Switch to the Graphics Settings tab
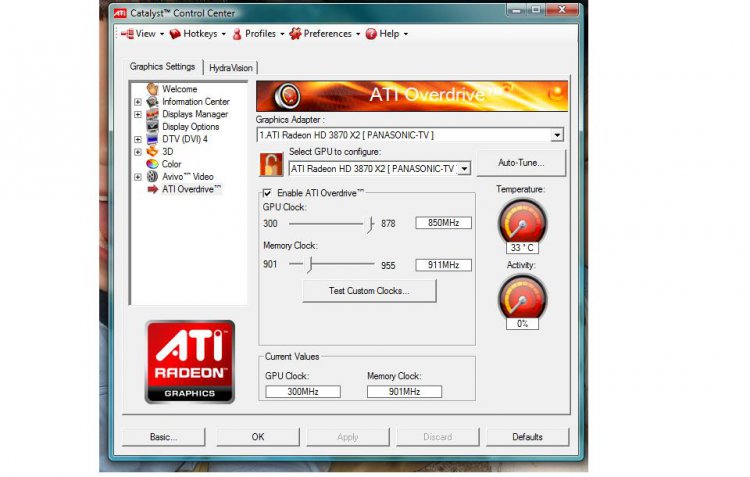 (162, 67)
